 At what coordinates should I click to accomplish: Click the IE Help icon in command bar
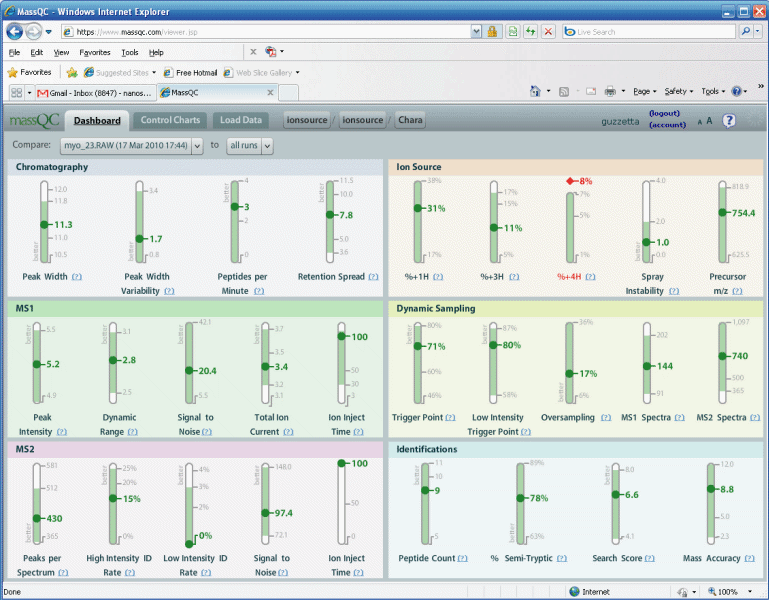coord(736,91)
